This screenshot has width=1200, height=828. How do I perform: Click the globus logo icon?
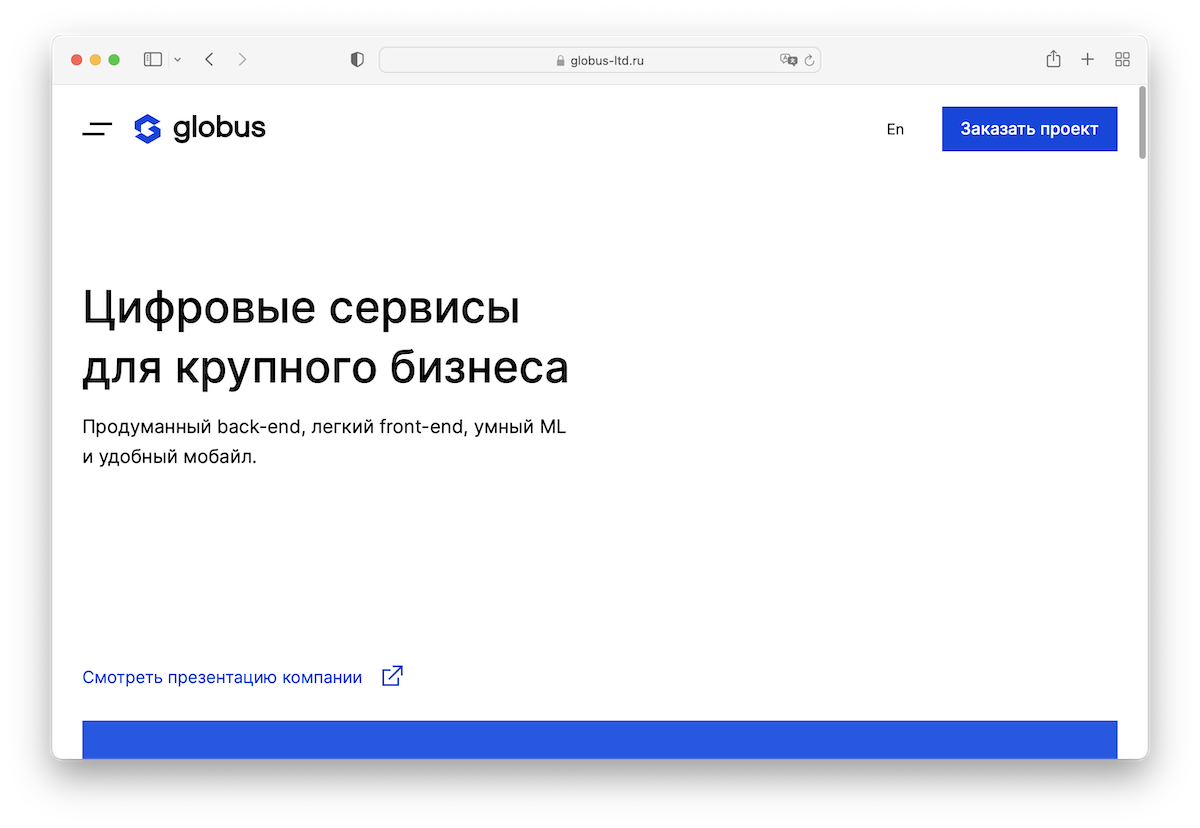147,129
